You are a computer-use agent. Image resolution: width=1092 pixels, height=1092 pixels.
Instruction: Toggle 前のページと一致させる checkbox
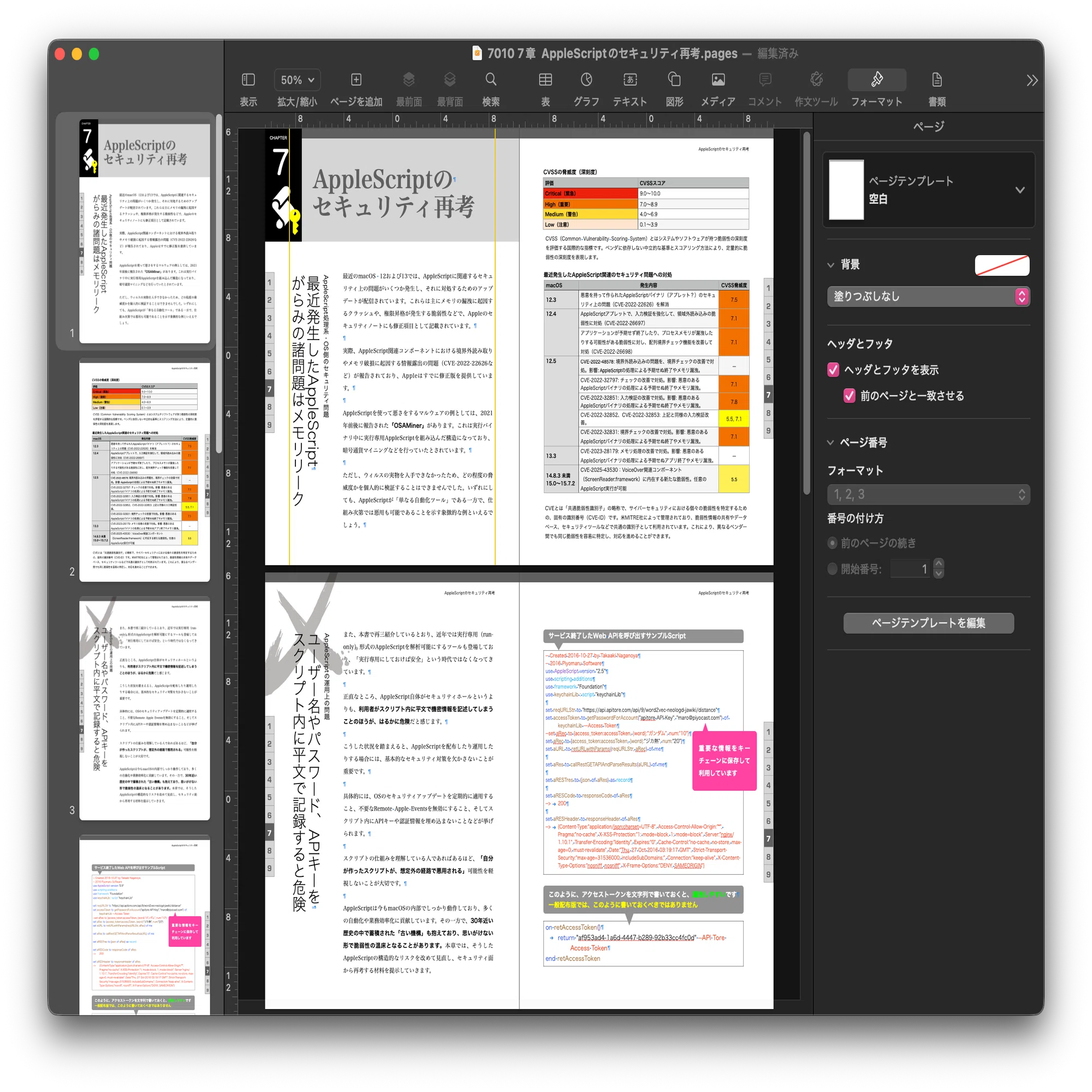tap(849, 396)
